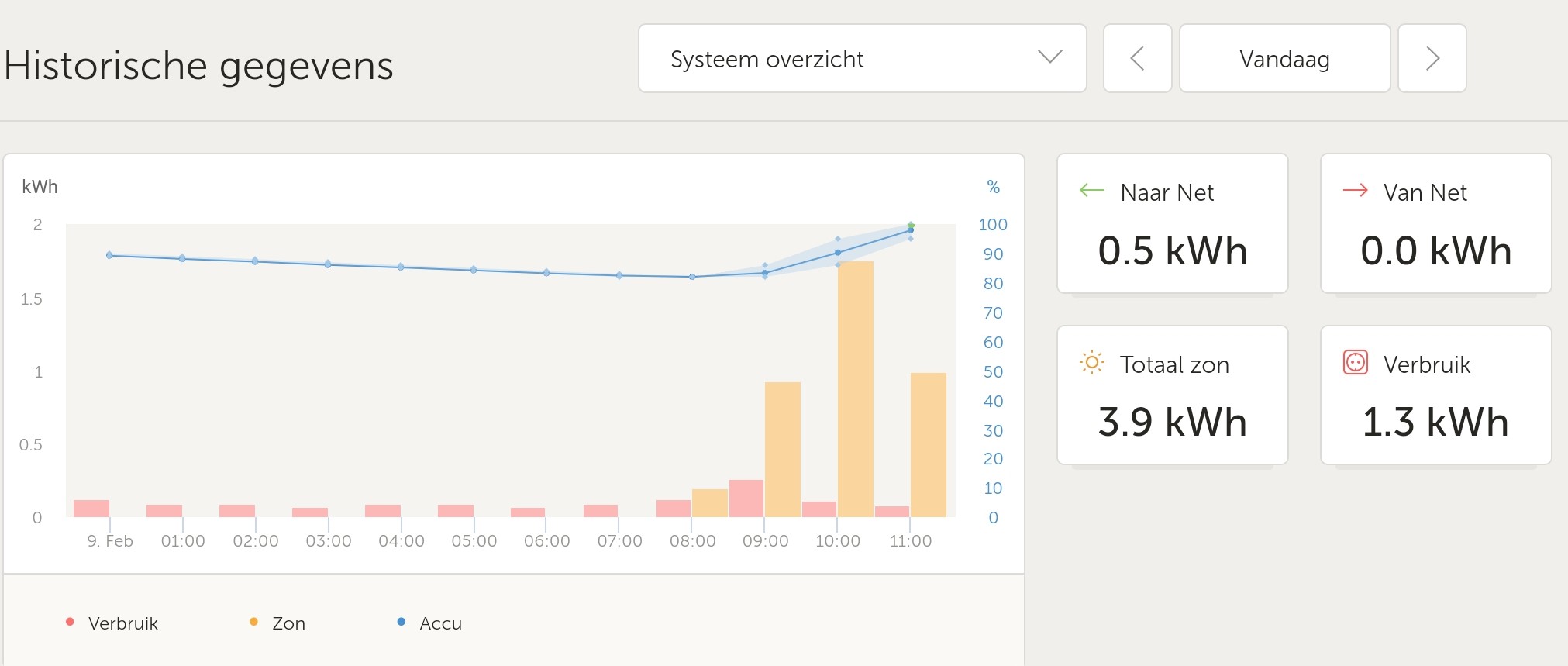Click the Naar Net 0.5 kWh card
The height and width of the screenshot is (666, 1568).
1172,224
